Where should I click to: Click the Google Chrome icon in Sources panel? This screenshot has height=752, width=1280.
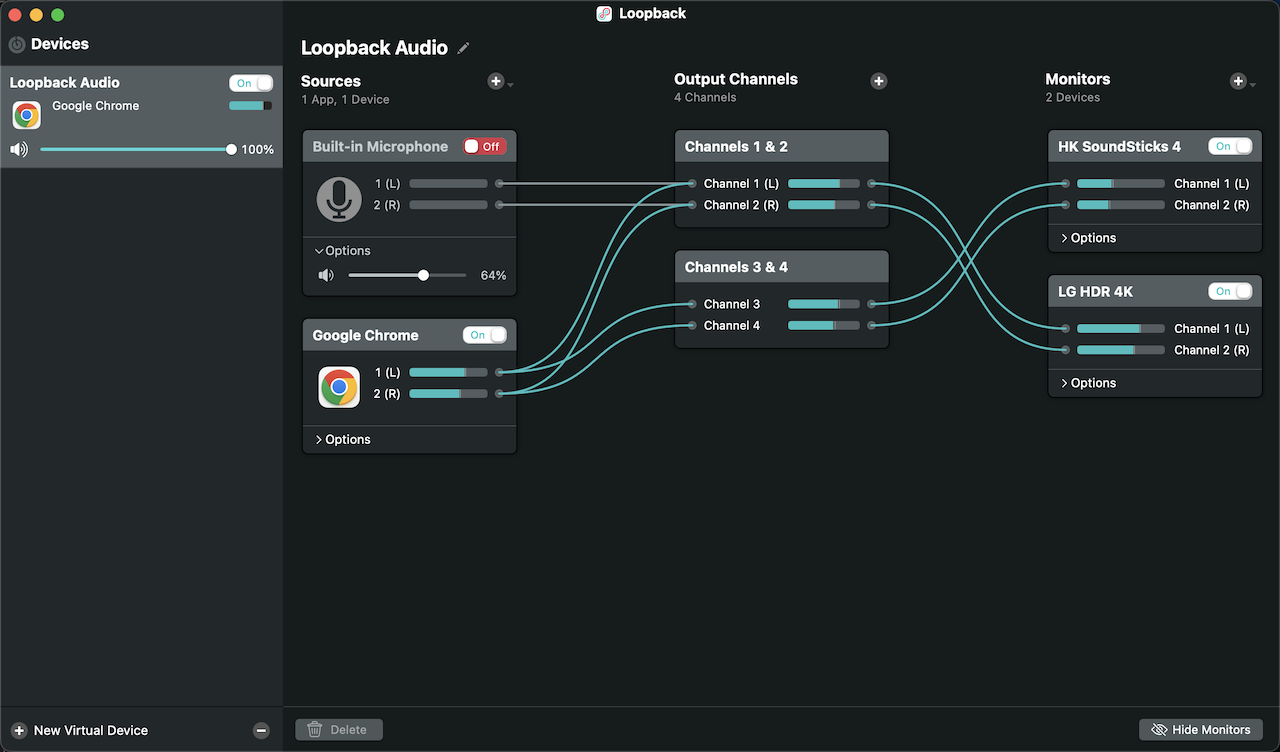tap(340, 387)
